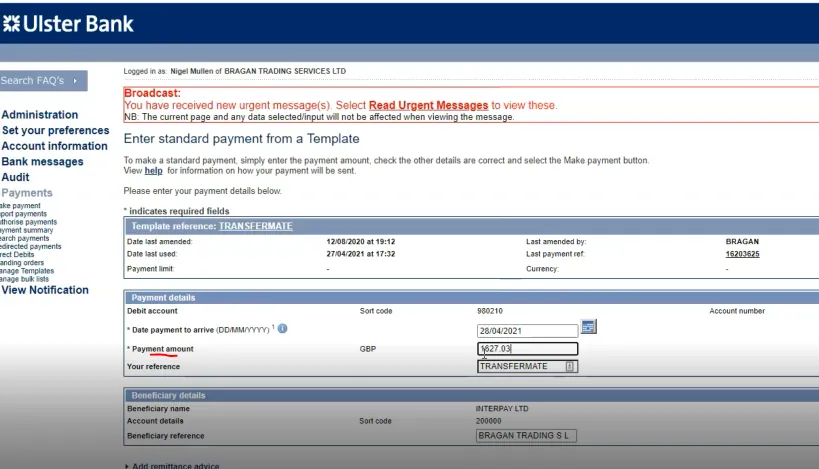
Task: Open Redirected payments sidebar link
Action: [x=30, y=246]
